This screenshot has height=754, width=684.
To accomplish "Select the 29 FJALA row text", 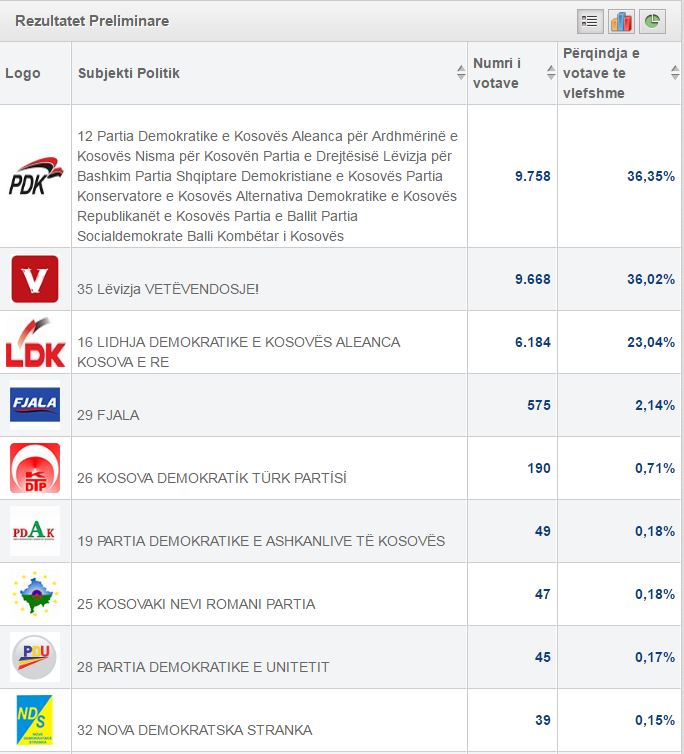I will [x=111, y=415].
